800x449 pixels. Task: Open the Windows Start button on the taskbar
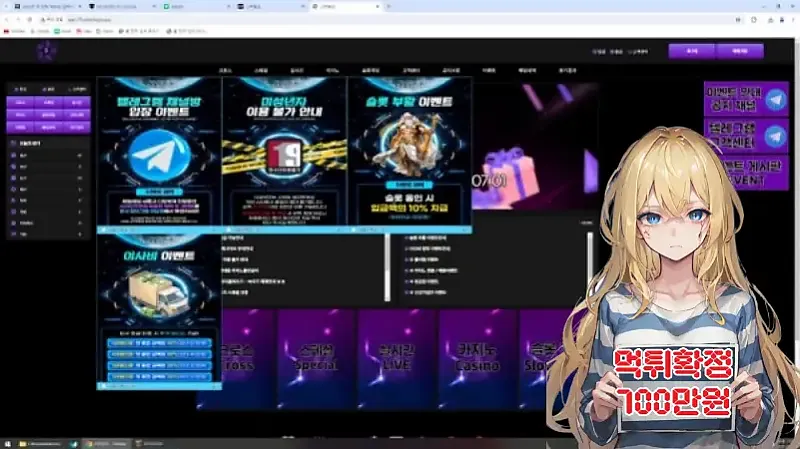pyautogui.click(x=7, y=442)
